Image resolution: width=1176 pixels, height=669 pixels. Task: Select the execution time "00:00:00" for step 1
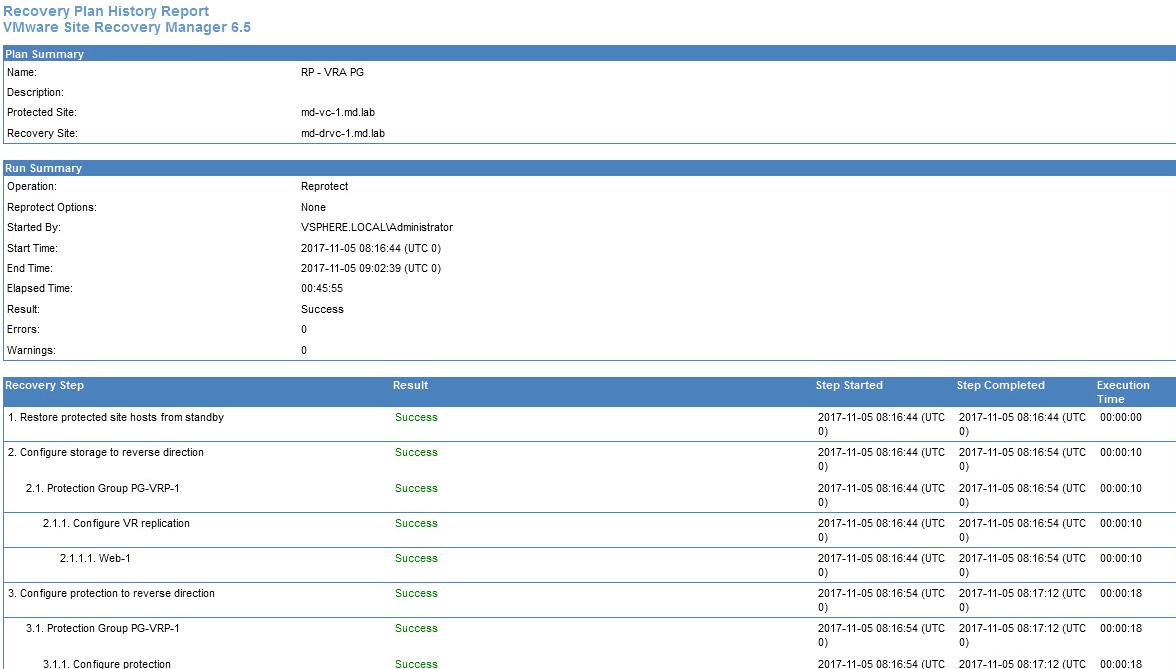click(x=1121, y=418)
